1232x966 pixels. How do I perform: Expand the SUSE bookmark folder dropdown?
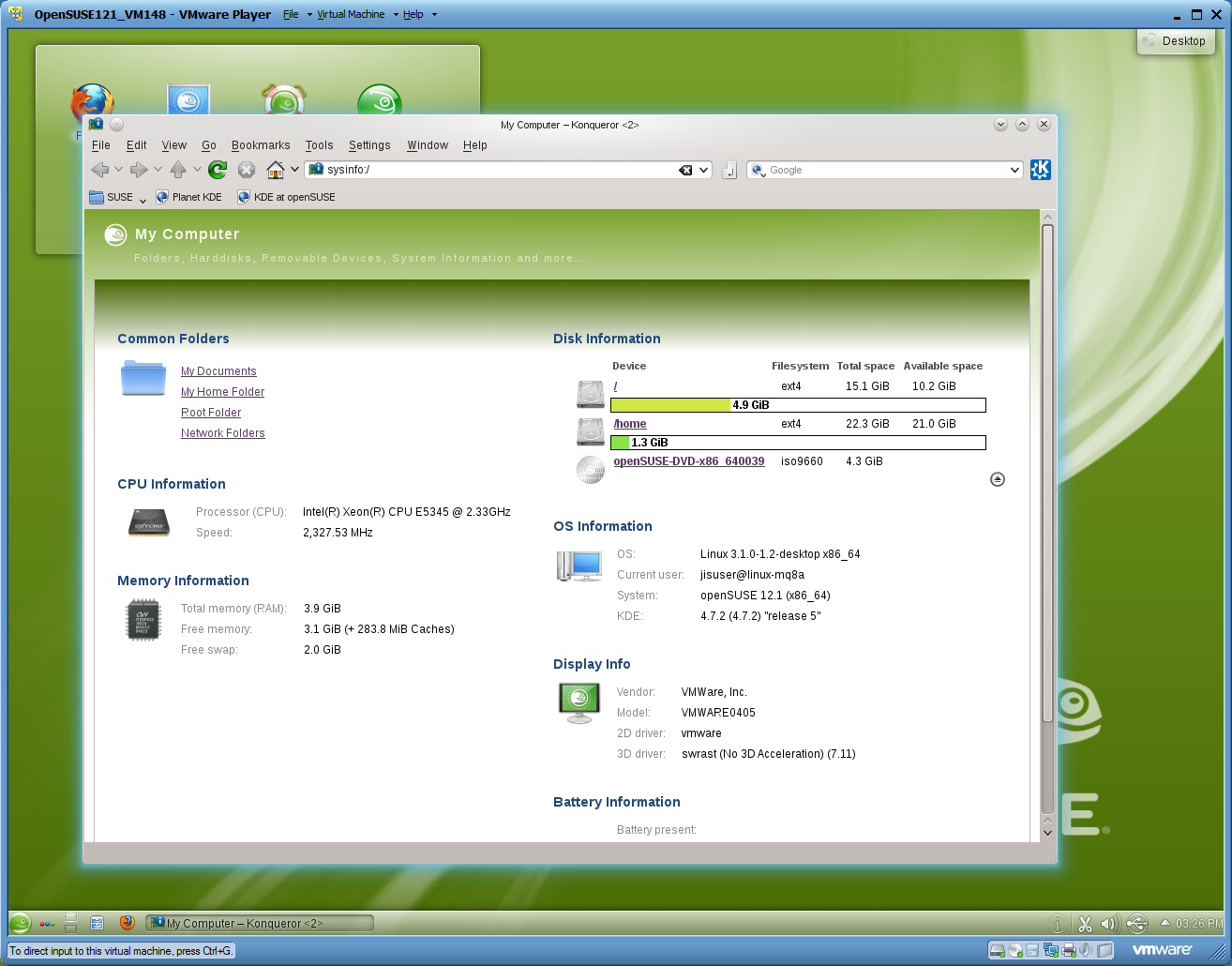tap(142, 197)
